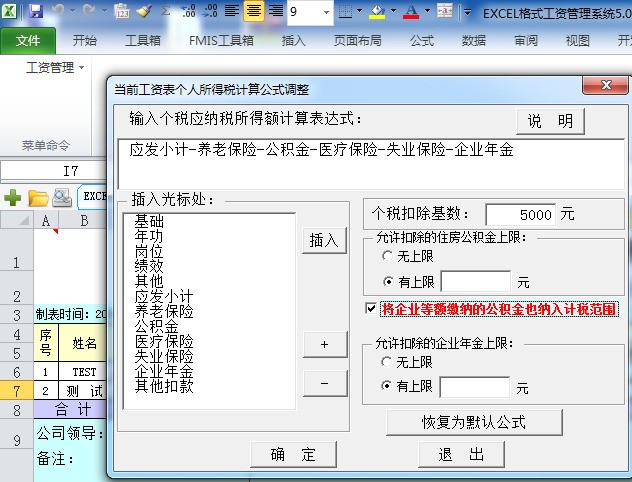Click the Paste Values (123) clipboard icon

[x=121, y=11]
